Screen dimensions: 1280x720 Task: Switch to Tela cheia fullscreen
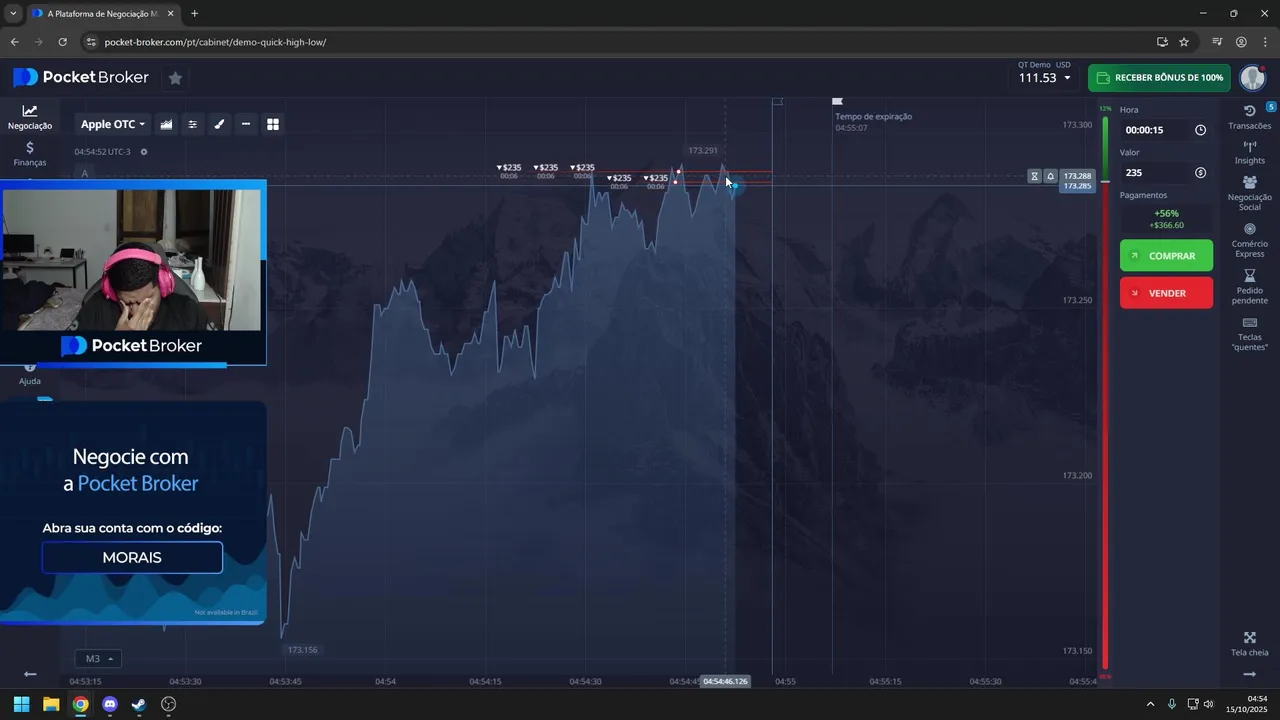click(x=1249, y=644)
